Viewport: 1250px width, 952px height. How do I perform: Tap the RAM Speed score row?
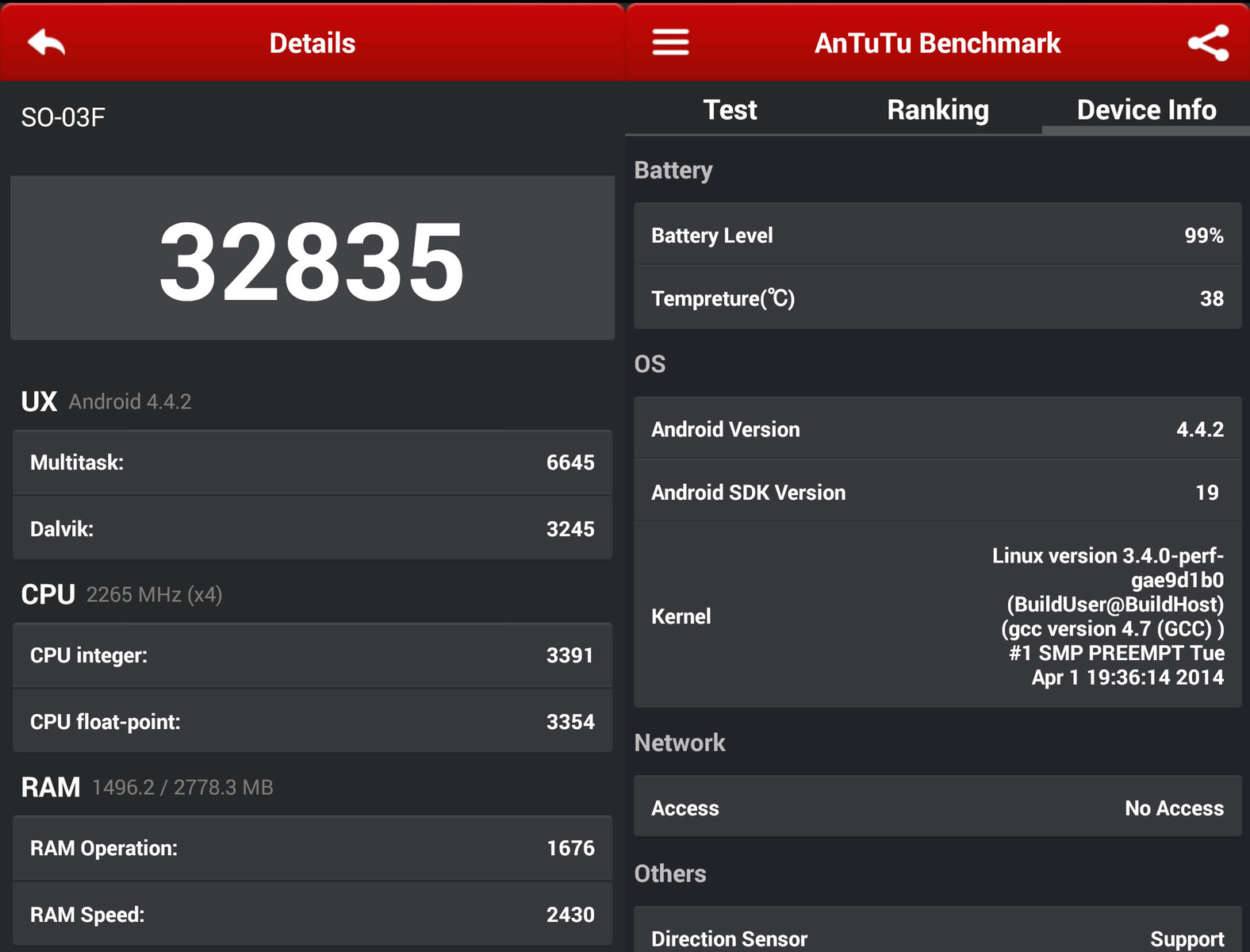312,914
